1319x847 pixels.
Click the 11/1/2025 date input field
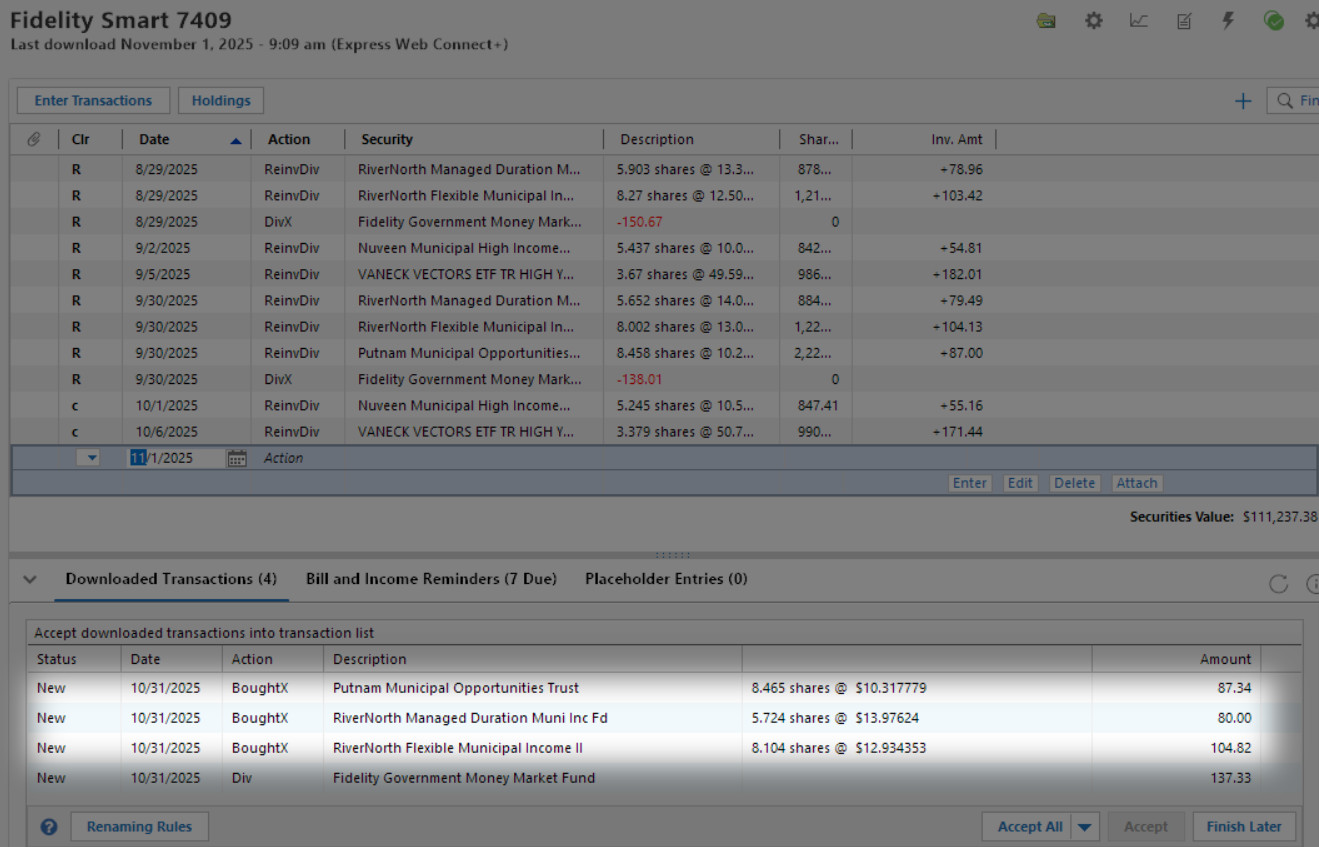(175, 458)
